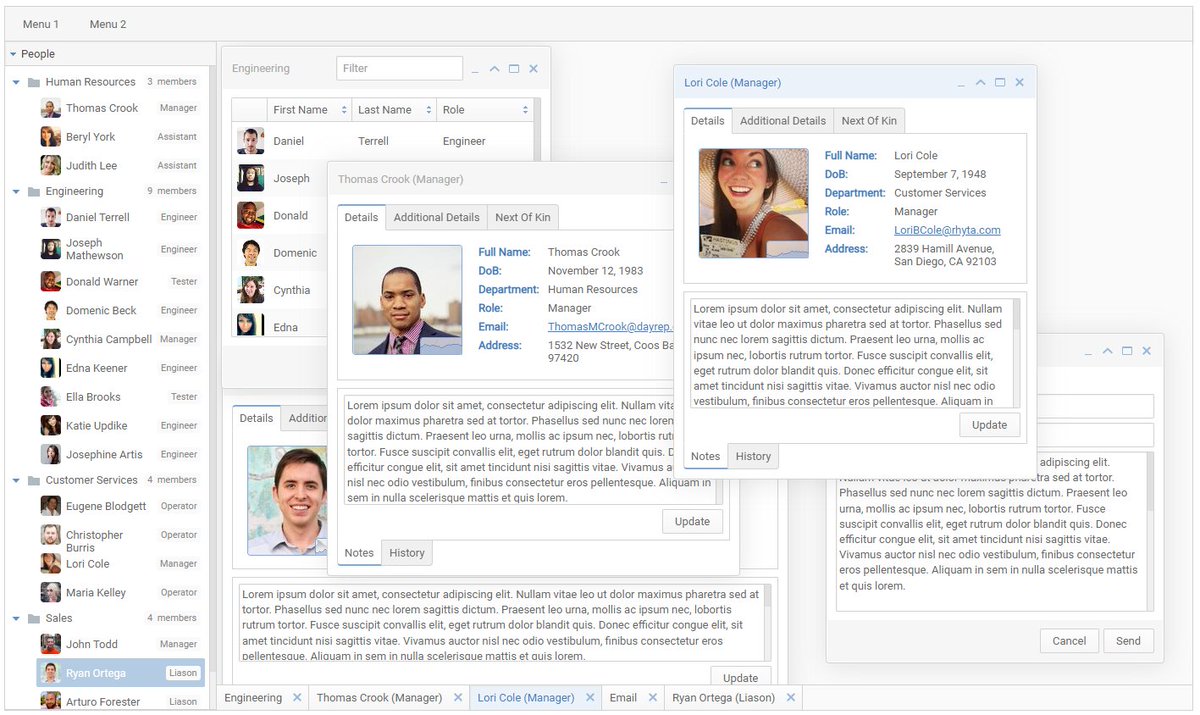Click the Filter input in Engineering window

coord(400,68)
